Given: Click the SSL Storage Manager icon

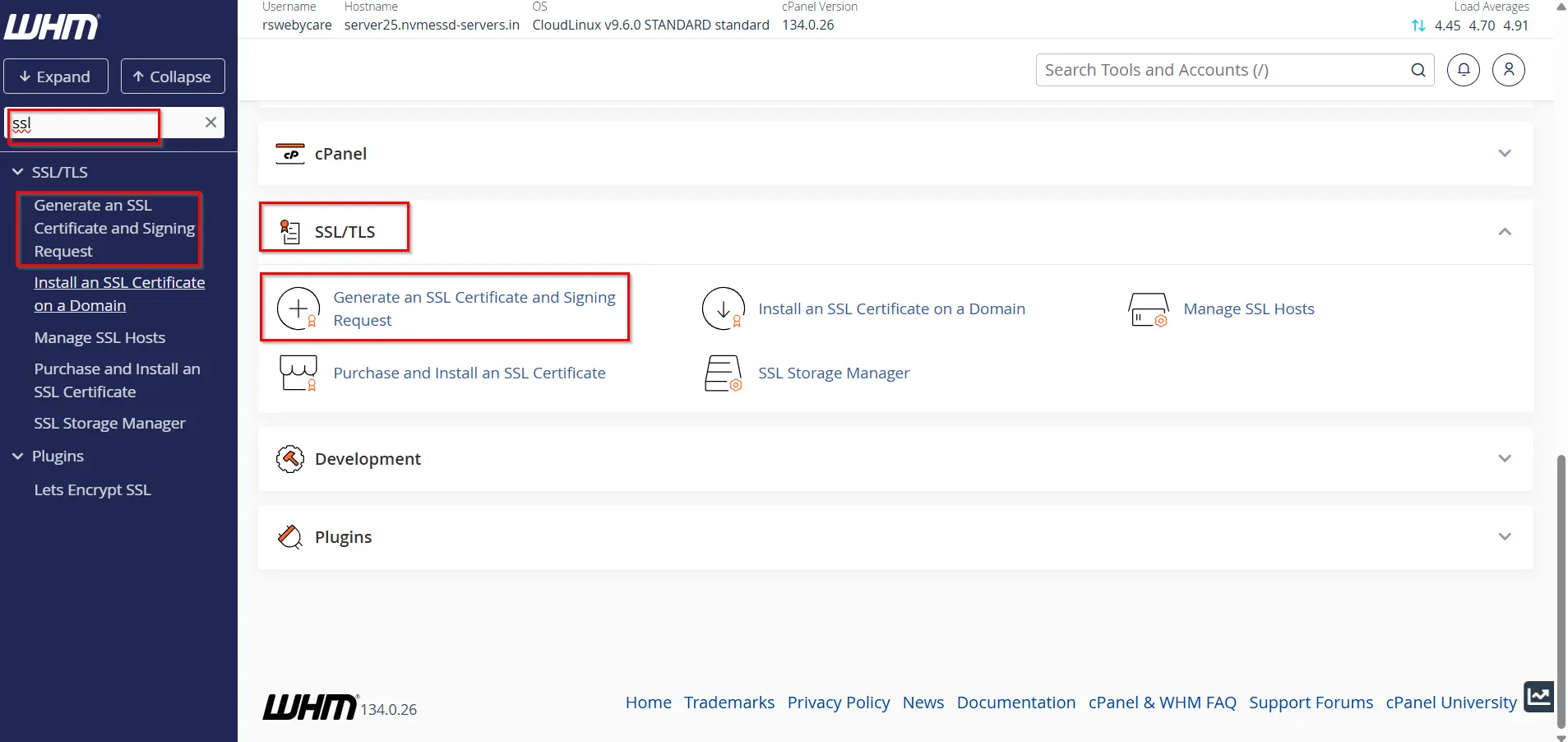Looking at the screenshot, I should click(x=724, y=373).
